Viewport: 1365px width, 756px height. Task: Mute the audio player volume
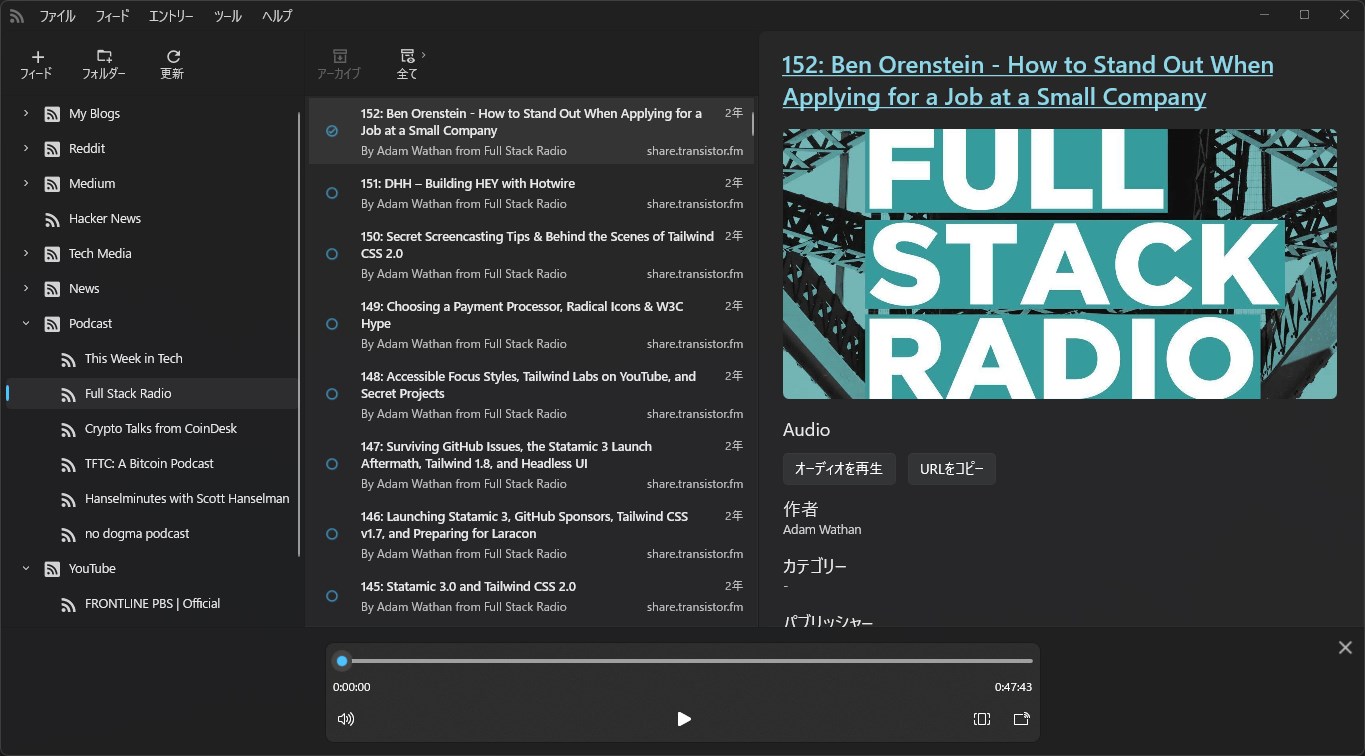tap(345, 718)
